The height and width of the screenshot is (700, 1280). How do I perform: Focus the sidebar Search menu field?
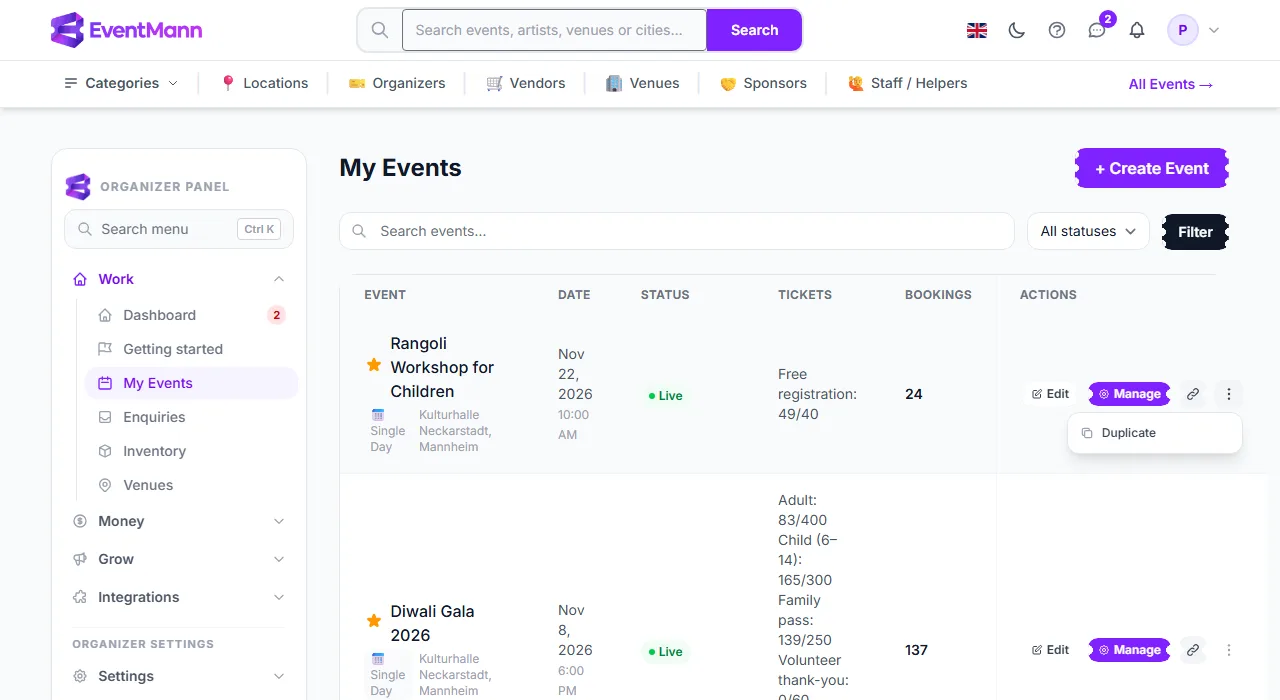(179, 229)
